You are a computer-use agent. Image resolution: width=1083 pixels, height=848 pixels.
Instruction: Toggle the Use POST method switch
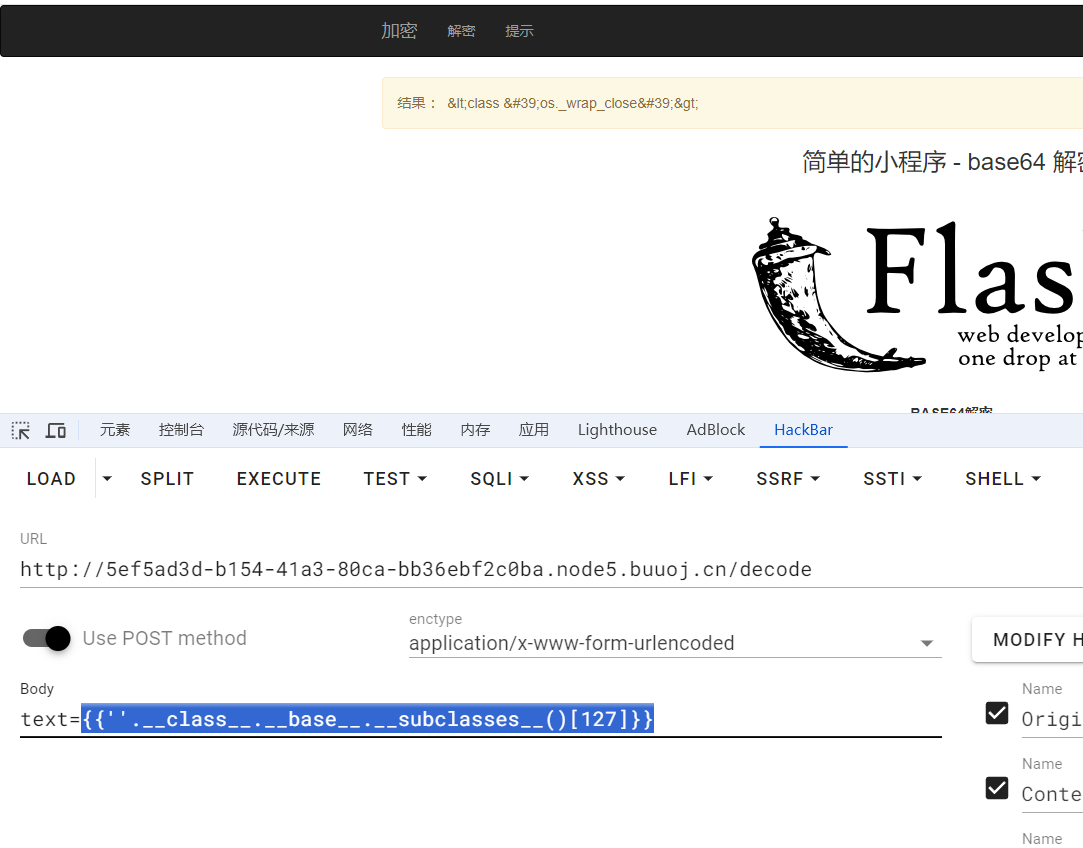pos(47,638)
